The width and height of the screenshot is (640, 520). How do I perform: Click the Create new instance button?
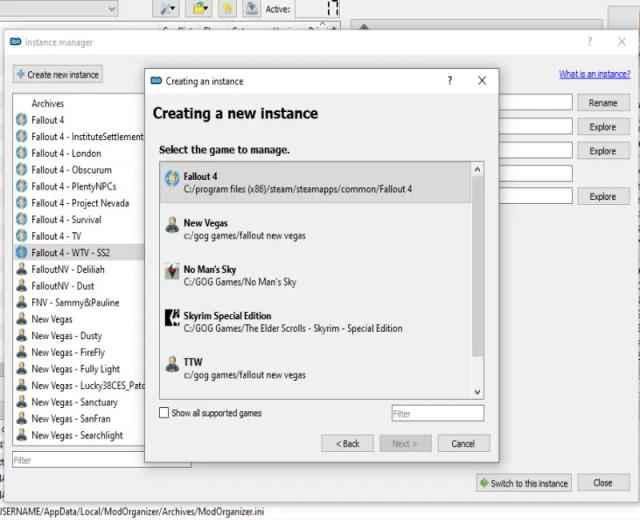point(58,75)
